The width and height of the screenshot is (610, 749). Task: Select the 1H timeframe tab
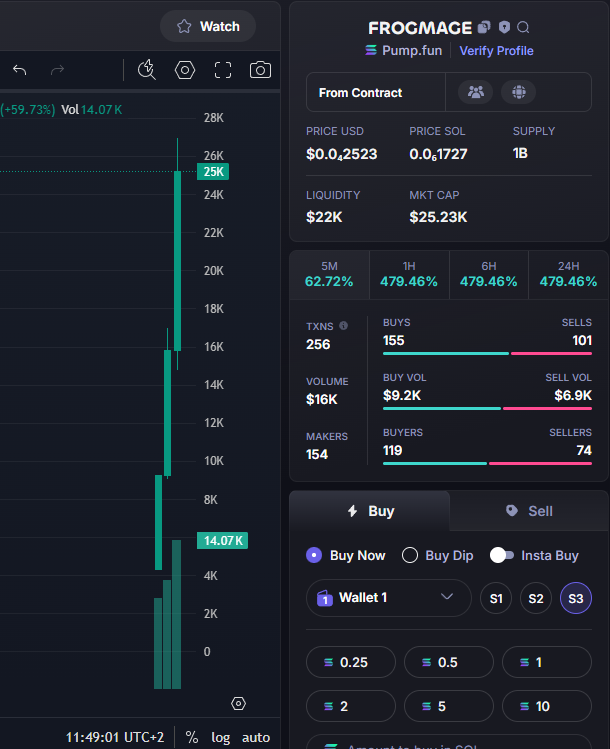(x=409, y=275)
